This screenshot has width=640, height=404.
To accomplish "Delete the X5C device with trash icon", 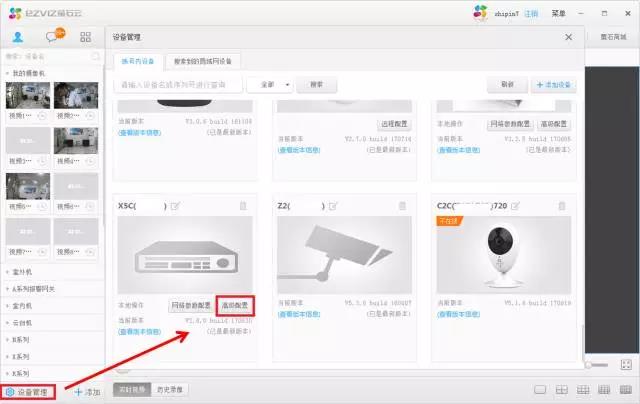I will click(x=242, y=206).
